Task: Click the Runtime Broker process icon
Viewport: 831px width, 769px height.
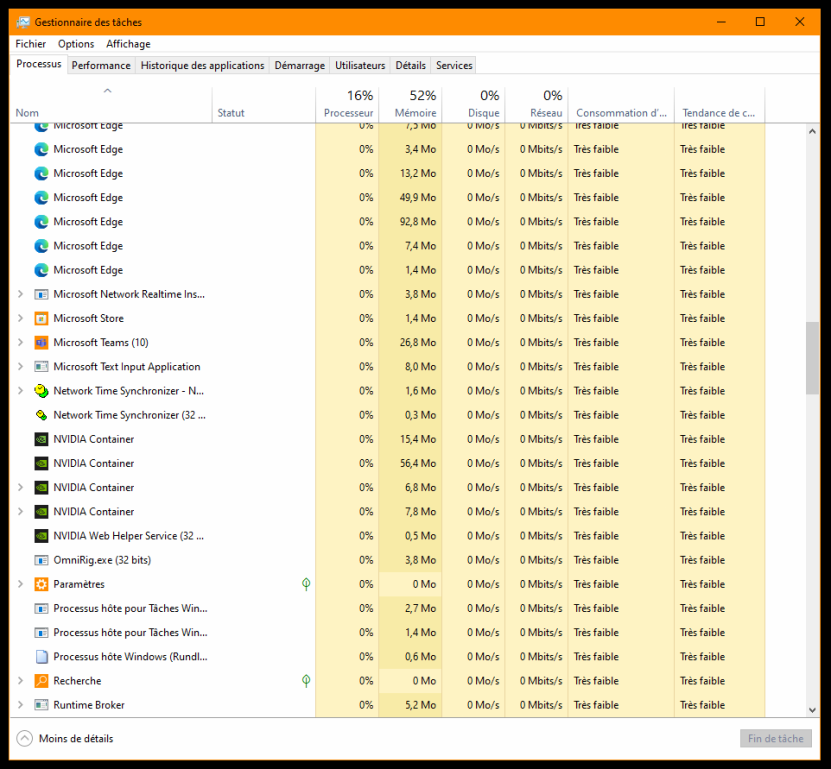Action: 41,705
